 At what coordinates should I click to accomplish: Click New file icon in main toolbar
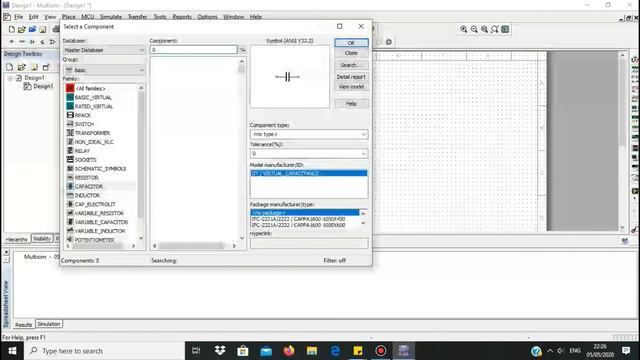(11, 29)
